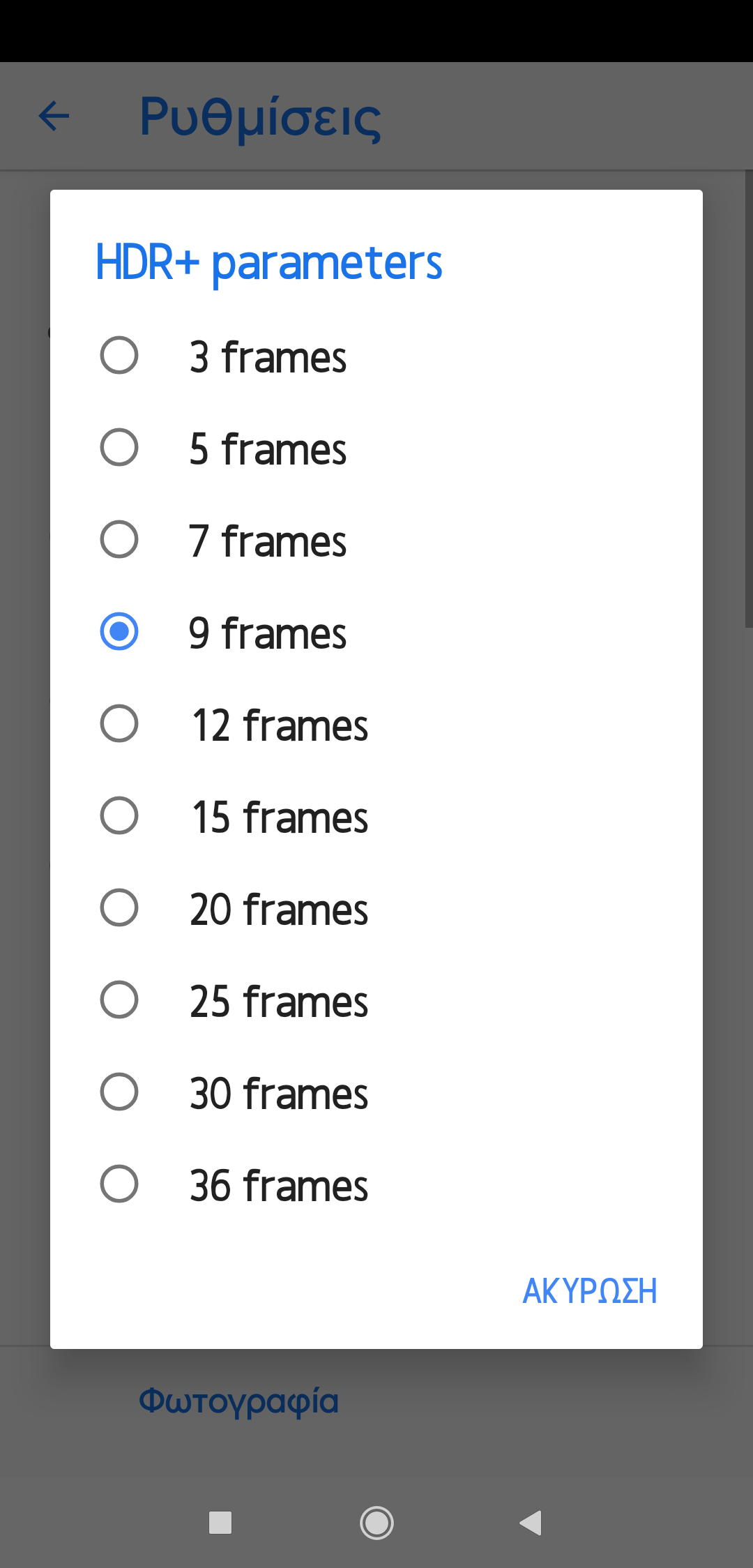The height and width of the screenshot is (1568, 753).
Task: Pick the 30 frames option
Action: coord(119,1092)
